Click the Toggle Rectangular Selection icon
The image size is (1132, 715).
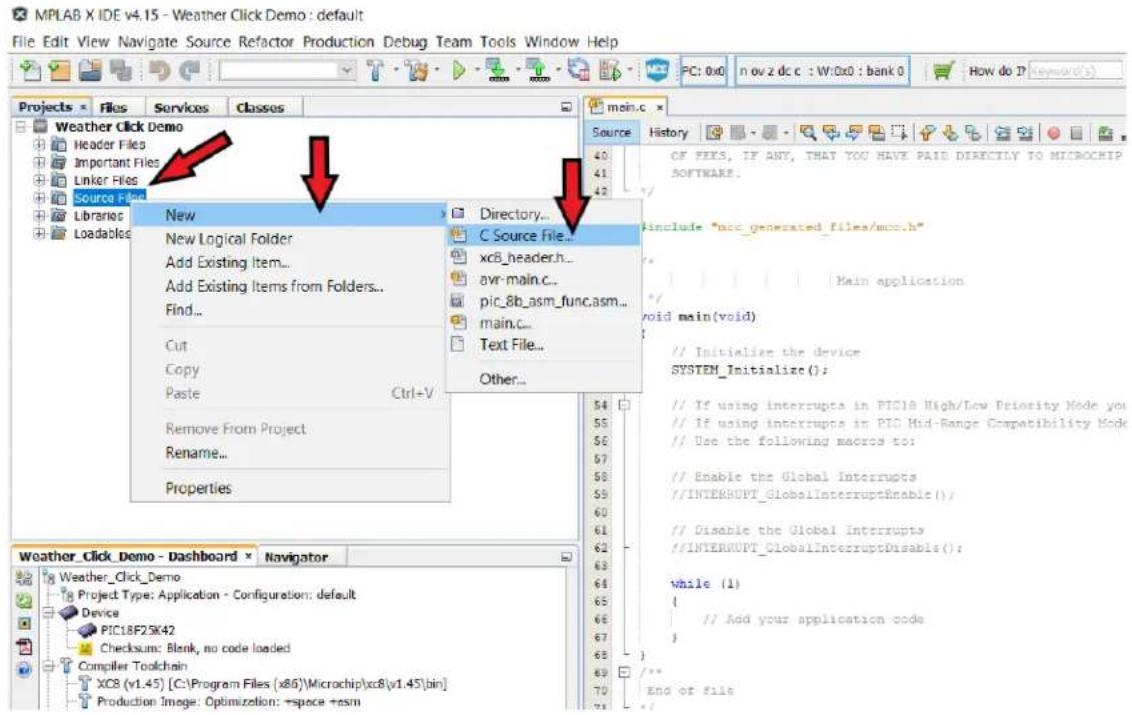(899, 133)
